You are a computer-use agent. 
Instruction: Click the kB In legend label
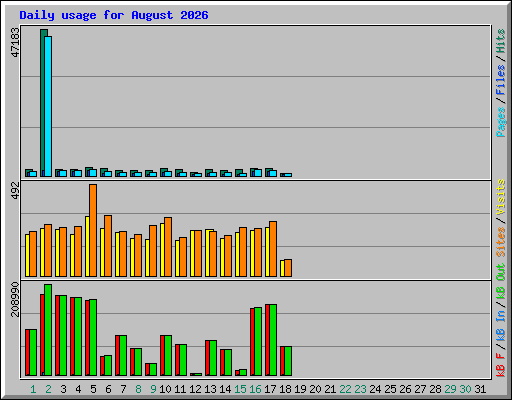pyautogui.click(x=501, y=327)
